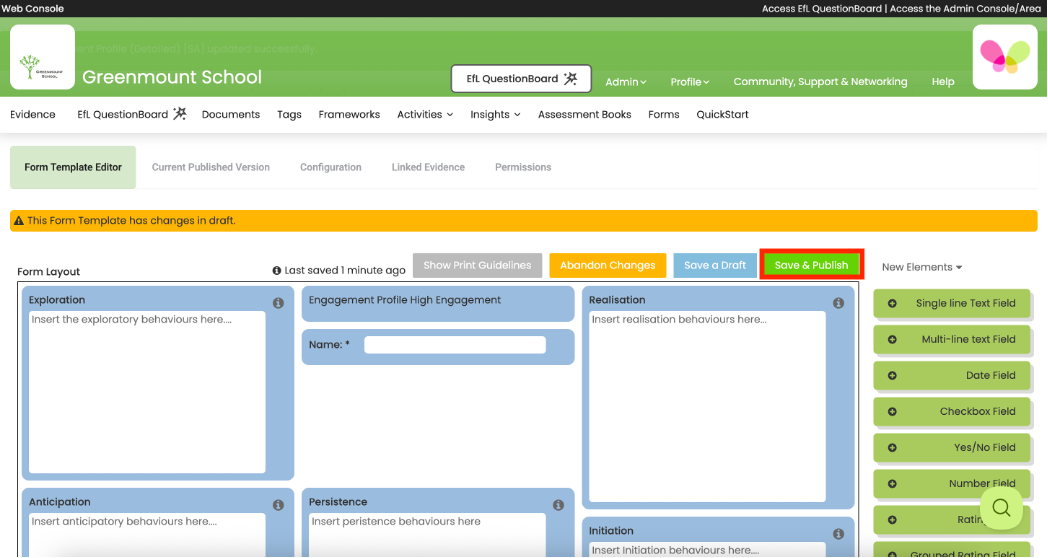Click the Greenmount School title text
This screenshot has width=1048, height=558.
click(x=172, y=77)
